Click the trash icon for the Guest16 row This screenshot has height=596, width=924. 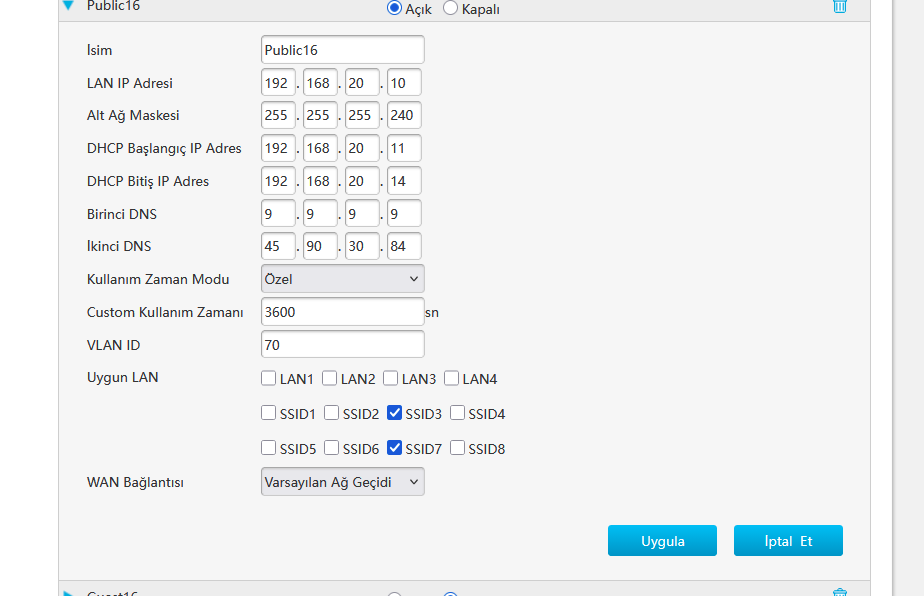[x=840, y=592]
